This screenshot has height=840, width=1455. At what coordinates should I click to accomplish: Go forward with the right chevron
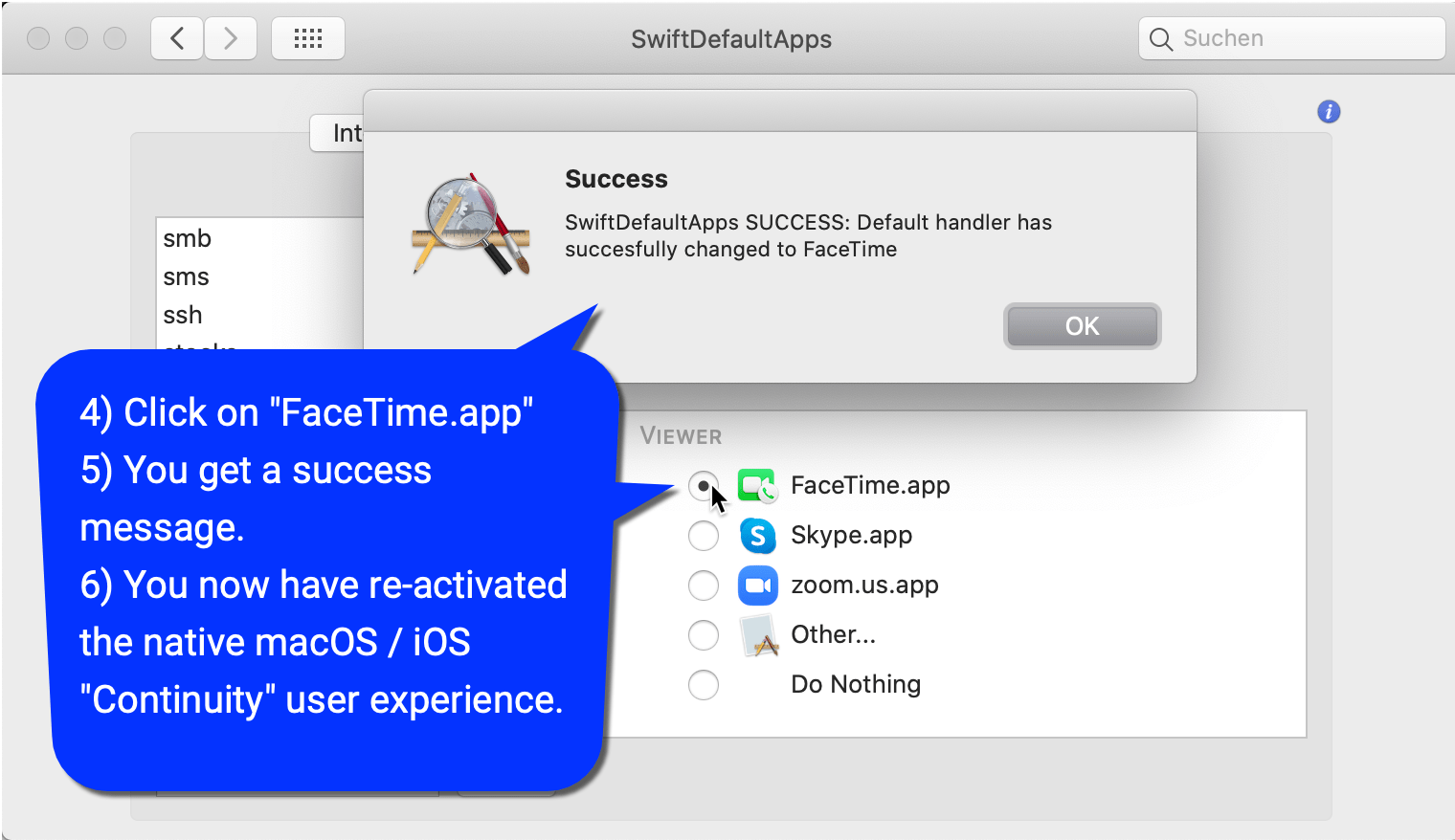[x=231, y=38]
